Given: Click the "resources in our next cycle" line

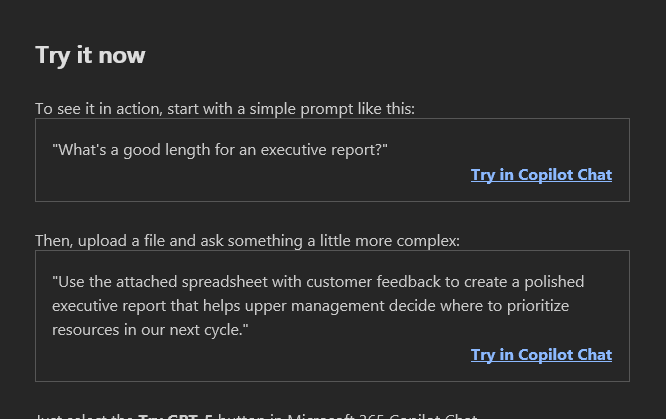Looking at the screenshot, I should 150,330.
